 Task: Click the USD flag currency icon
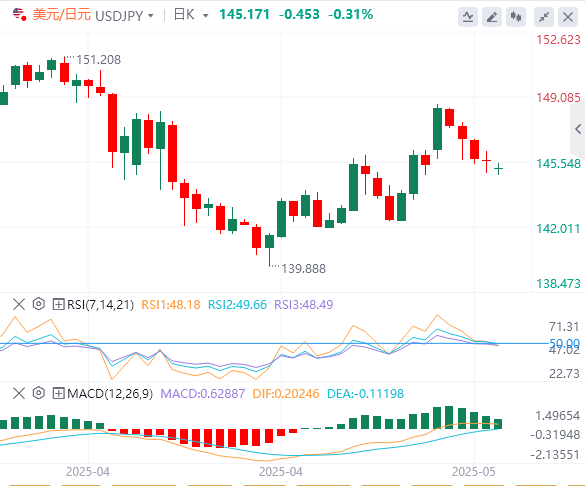click(x=19, y=15)
